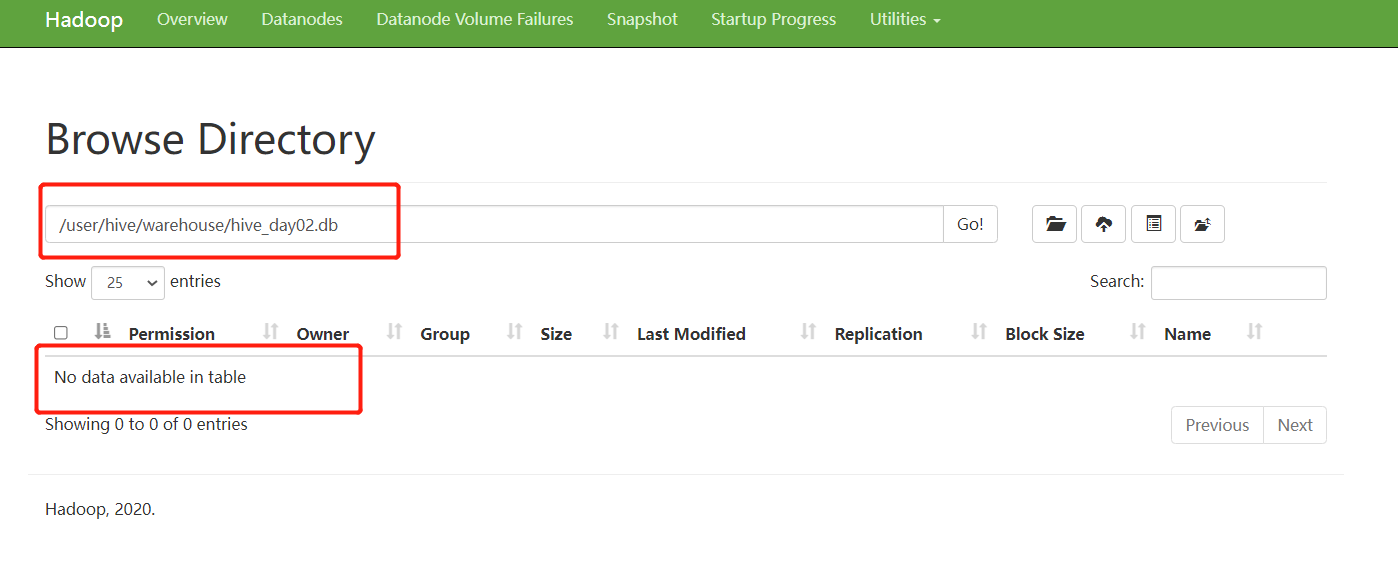Image resolution: width=1398 pixels, height=577 pixels.
Task: View the Startup Progress page
Action: click(x=773, y=20)
